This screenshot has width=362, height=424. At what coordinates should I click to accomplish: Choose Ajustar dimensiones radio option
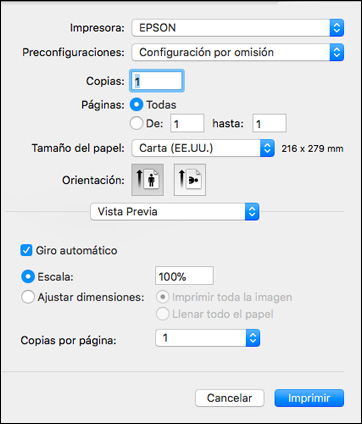click(x=28, y=297)
